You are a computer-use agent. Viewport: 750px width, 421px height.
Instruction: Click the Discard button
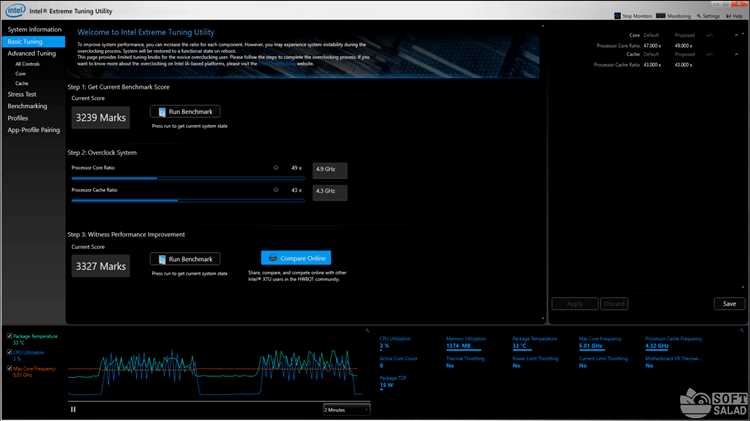click(x=614, y=304)
